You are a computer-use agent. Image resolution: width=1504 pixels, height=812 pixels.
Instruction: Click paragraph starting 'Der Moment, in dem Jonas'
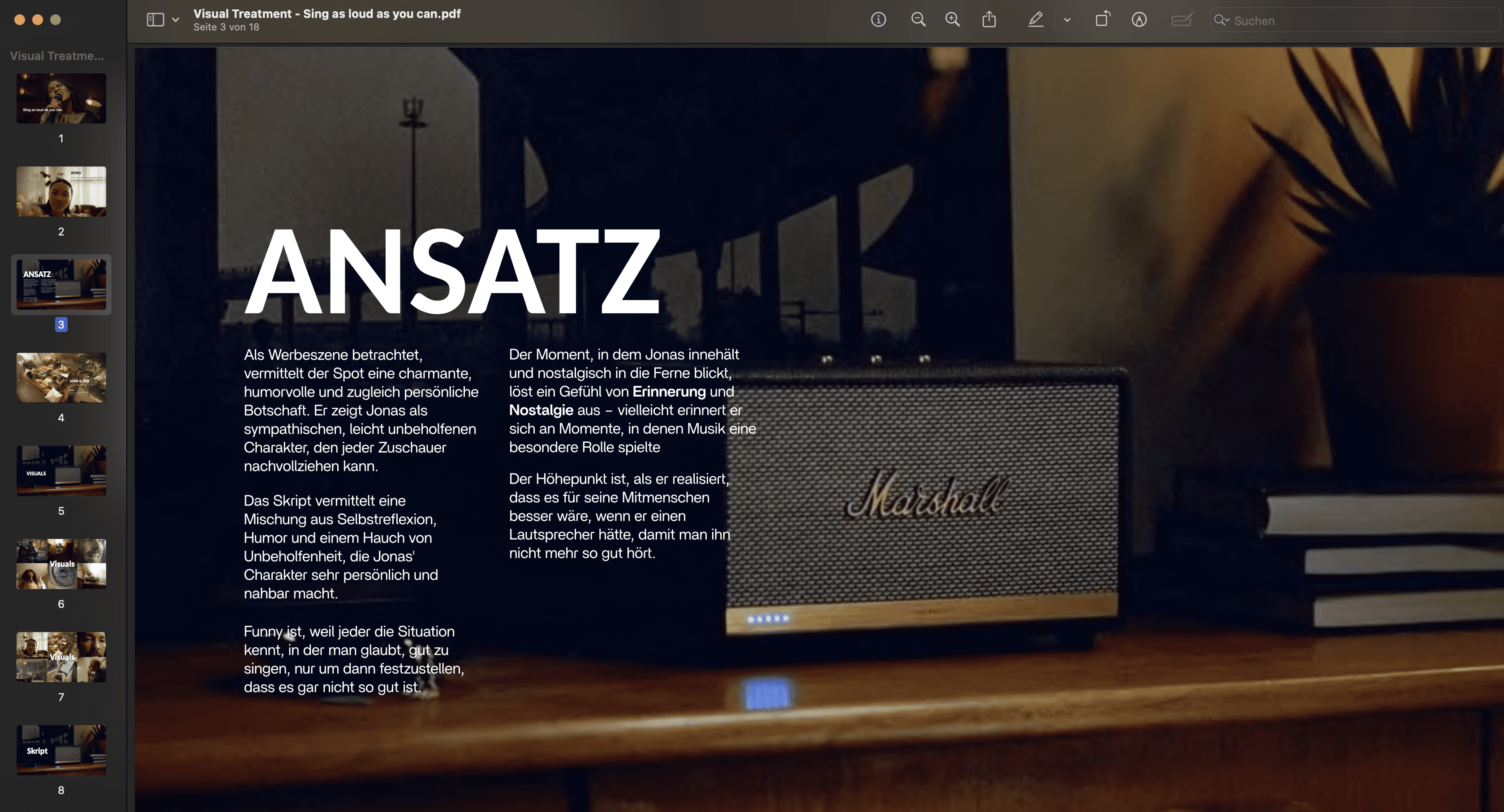[x=632, y=401]
